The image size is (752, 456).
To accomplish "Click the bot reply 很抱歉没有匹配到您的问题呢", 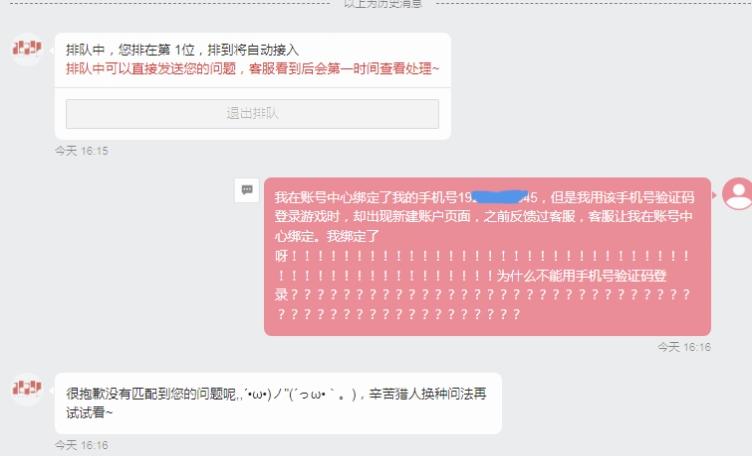I will tap(152, 394).
